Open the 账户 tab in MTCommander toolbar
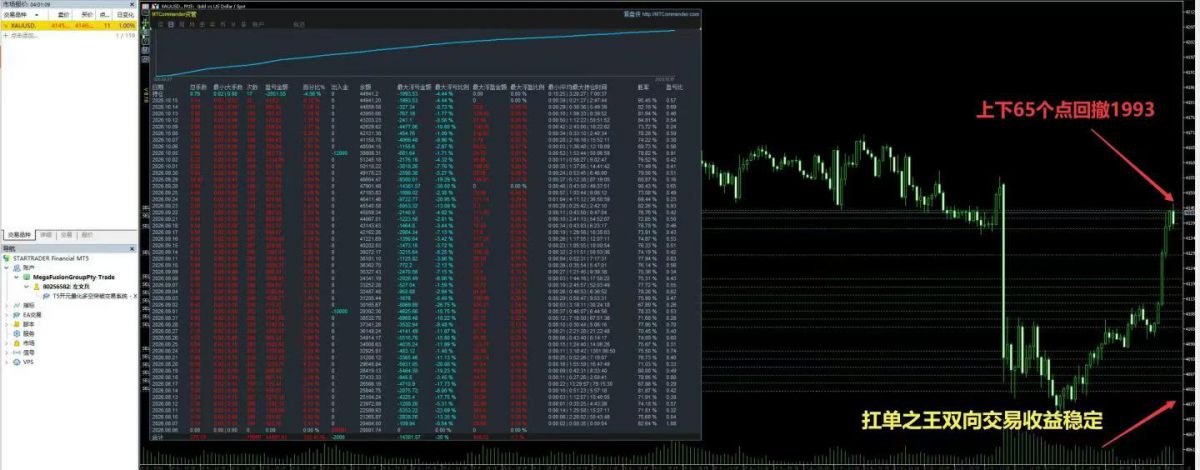 pos(258,24)
